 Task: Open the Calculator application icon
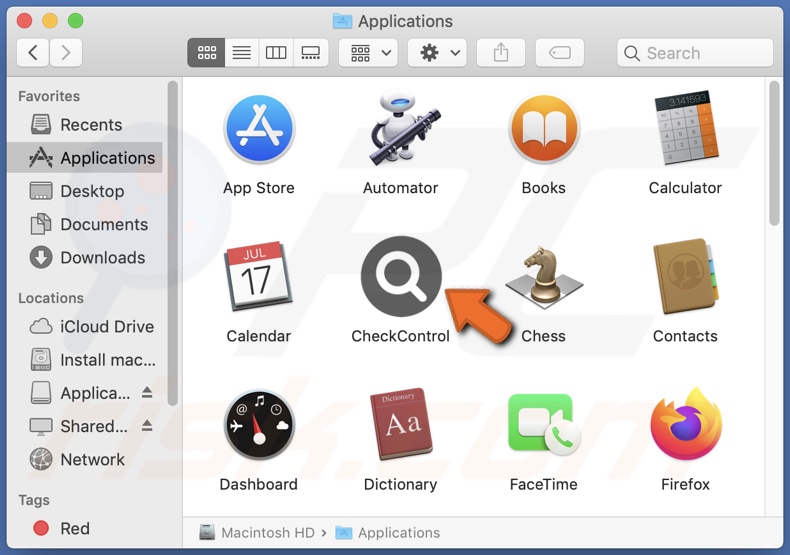[686, 128]
